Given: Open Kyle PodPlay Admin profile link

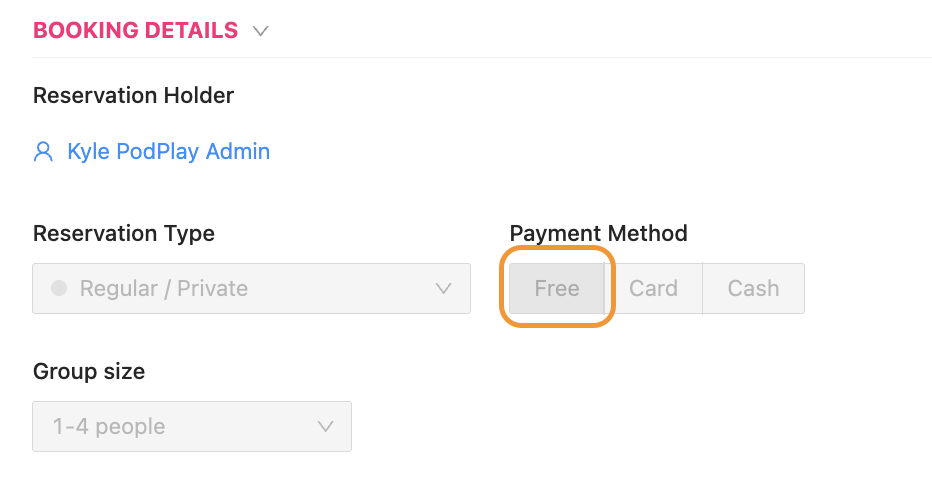Looking at the screenshot, I should [168, 152].
